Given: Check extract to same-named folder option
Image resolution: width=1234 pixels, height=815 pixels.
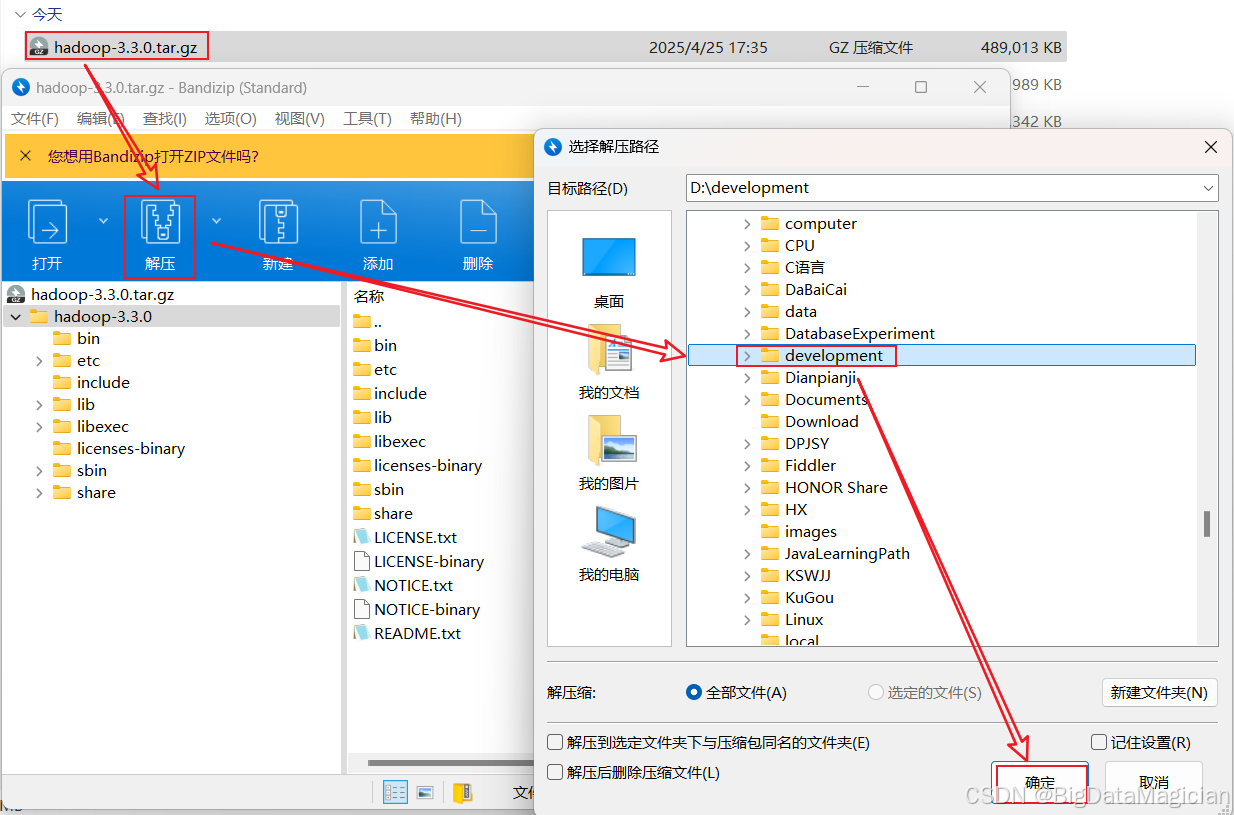Looking at the screenshot, I should coord(555,743).
